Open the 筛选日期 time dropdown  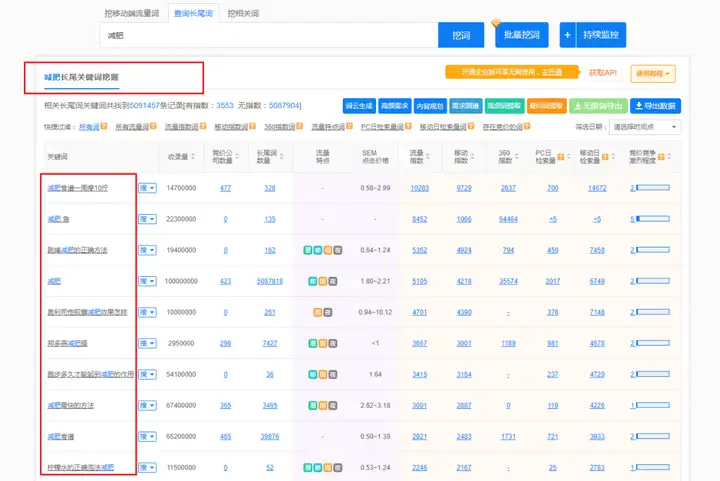[645, 128]
